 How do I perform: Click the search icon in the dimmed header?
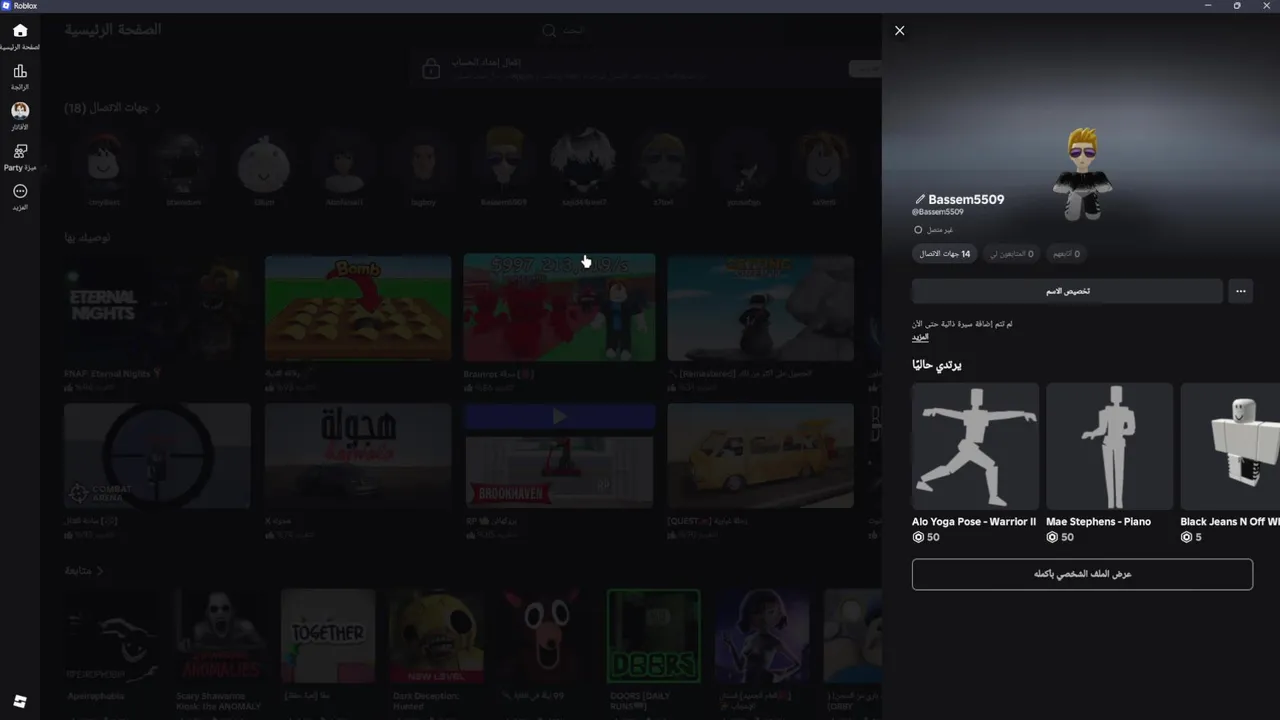(549, 31)
